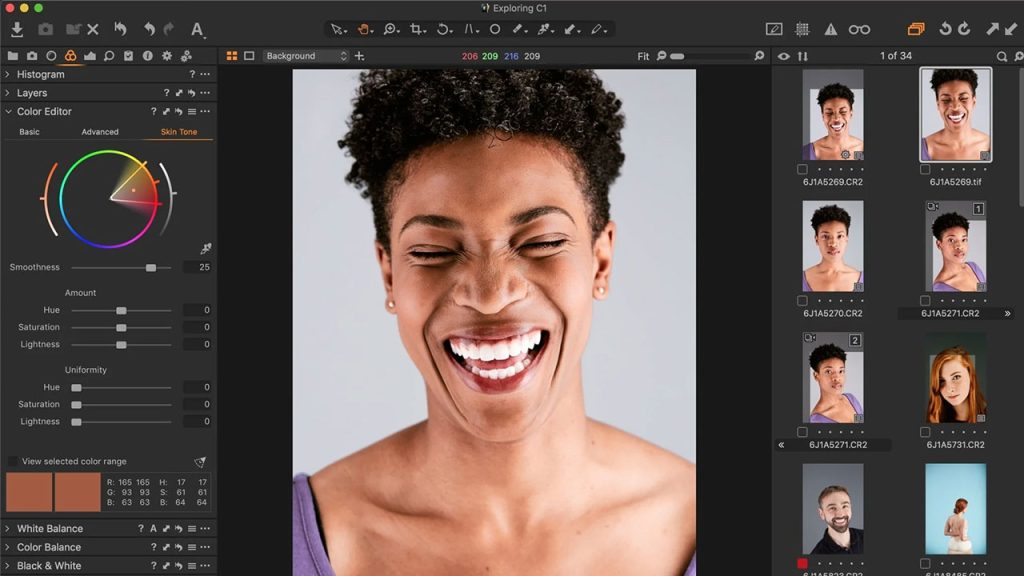This screenshot has height=576, width=1024.
Task: Expand the White Balance panel
Action: pos(49,528)
